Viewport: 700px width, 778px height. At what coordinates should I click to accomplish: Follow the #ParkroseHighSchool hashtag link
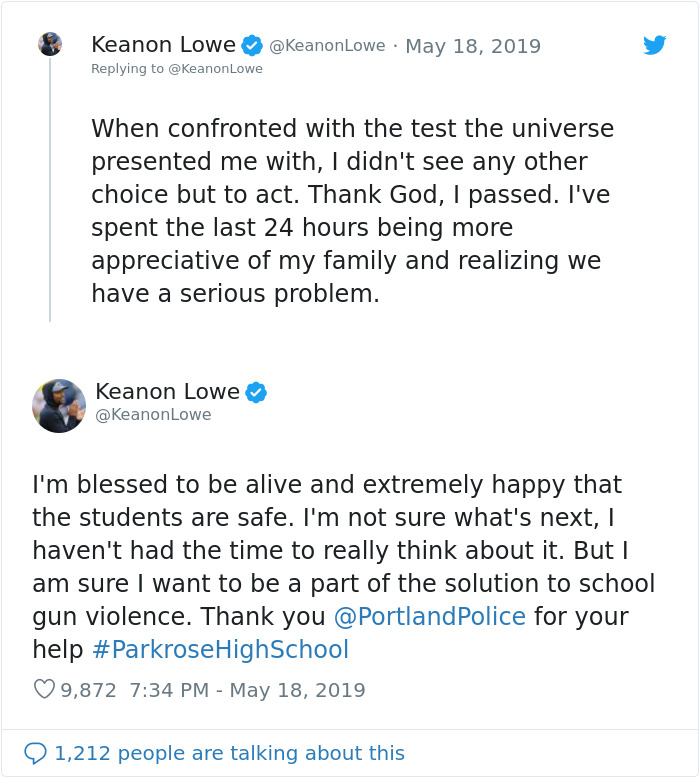pyautogui.click(x=220, y=650)
